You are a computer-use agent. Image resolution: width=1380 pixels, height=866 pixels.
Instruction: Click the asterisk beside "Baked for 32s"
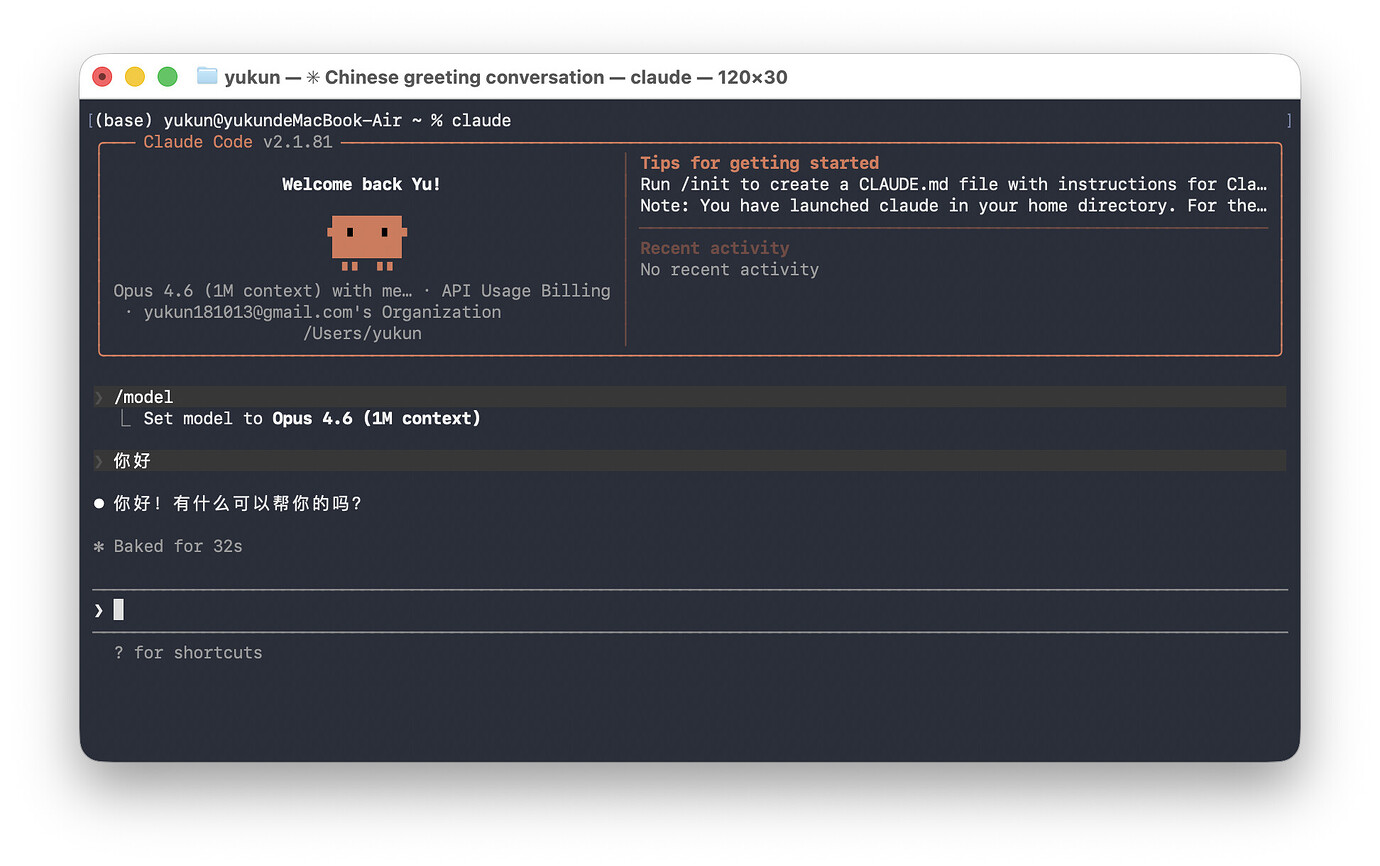pos(99,547)
